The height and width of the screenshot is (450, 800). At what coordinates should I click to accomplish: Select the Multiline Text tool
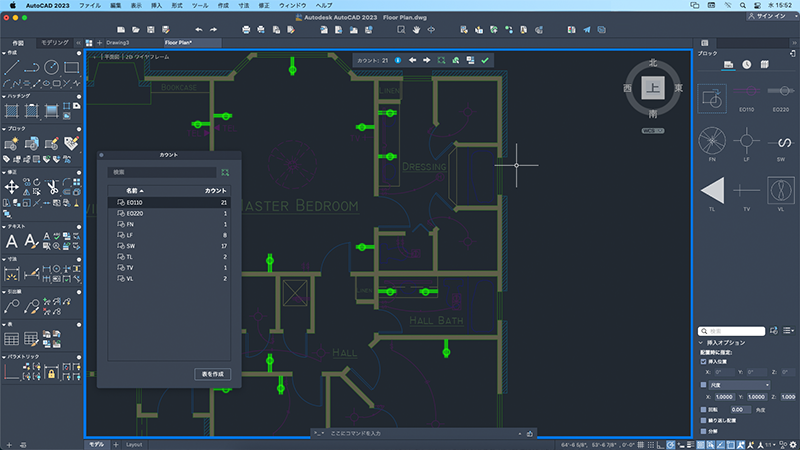point(11,241)
